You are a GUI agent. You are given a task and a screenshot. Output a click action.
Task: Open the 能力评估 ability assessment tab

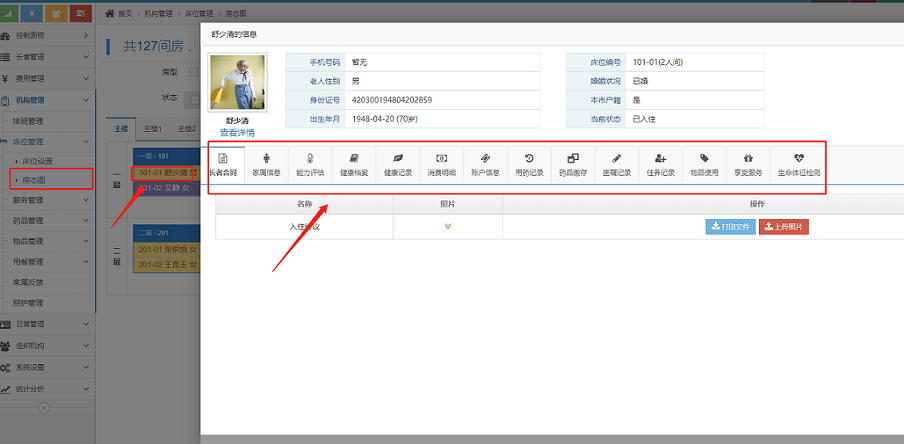pos(310,165)
